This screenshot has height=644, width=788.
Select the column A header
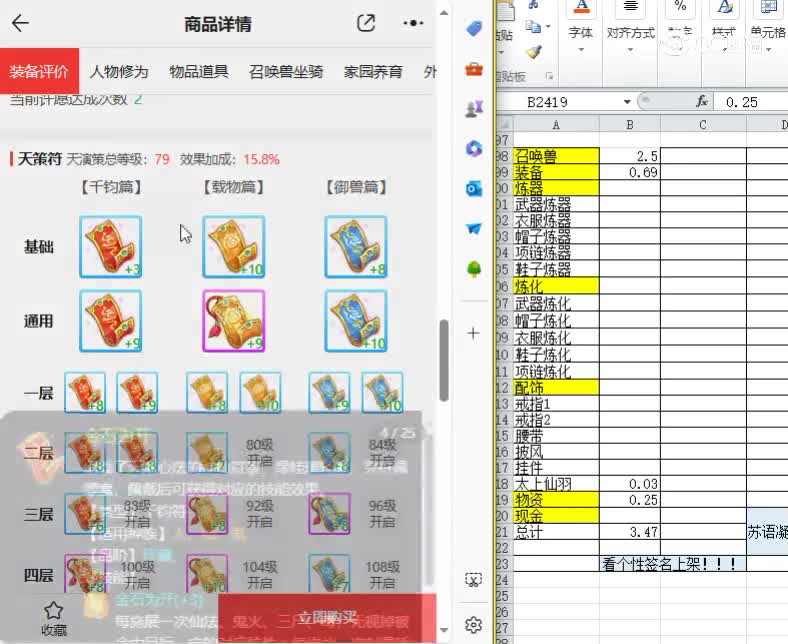tap(556, 125)
